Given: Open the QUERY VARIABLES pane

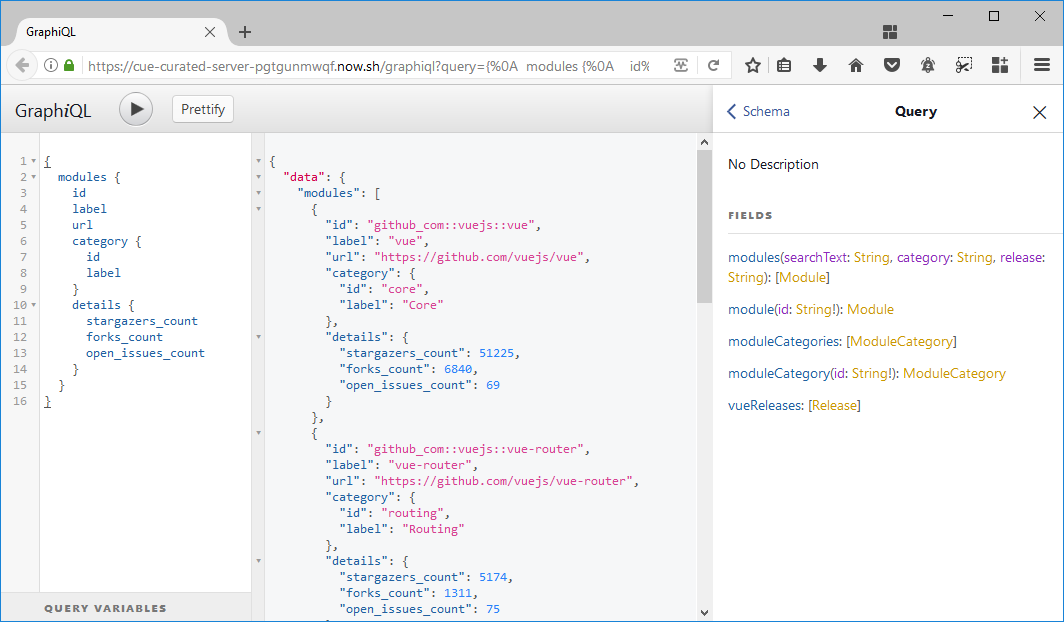Looking at the screenshot, I should pos(126,608).
